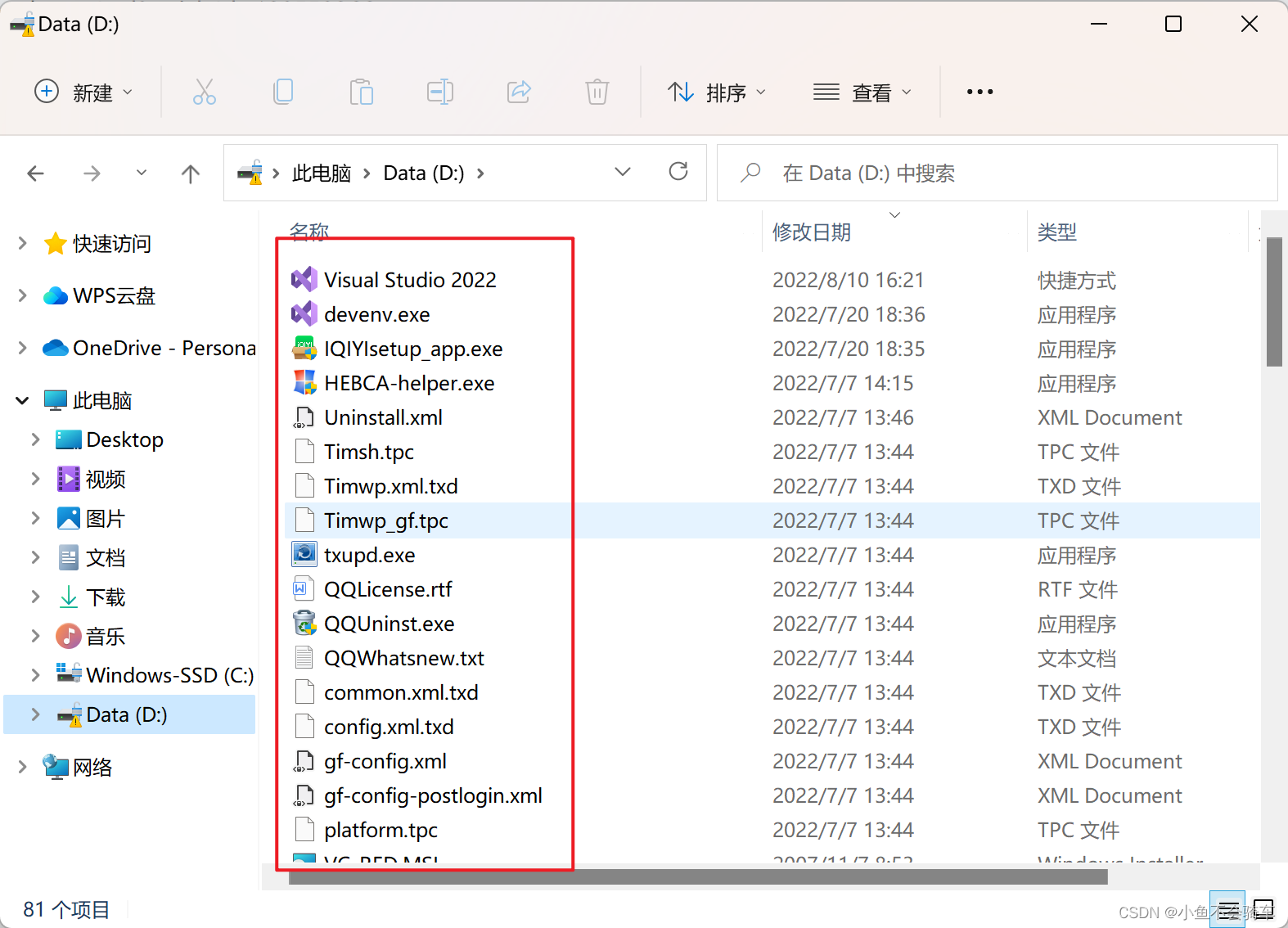
Task: Expand the 快速访问 tree node
Action: click(22, 243)
